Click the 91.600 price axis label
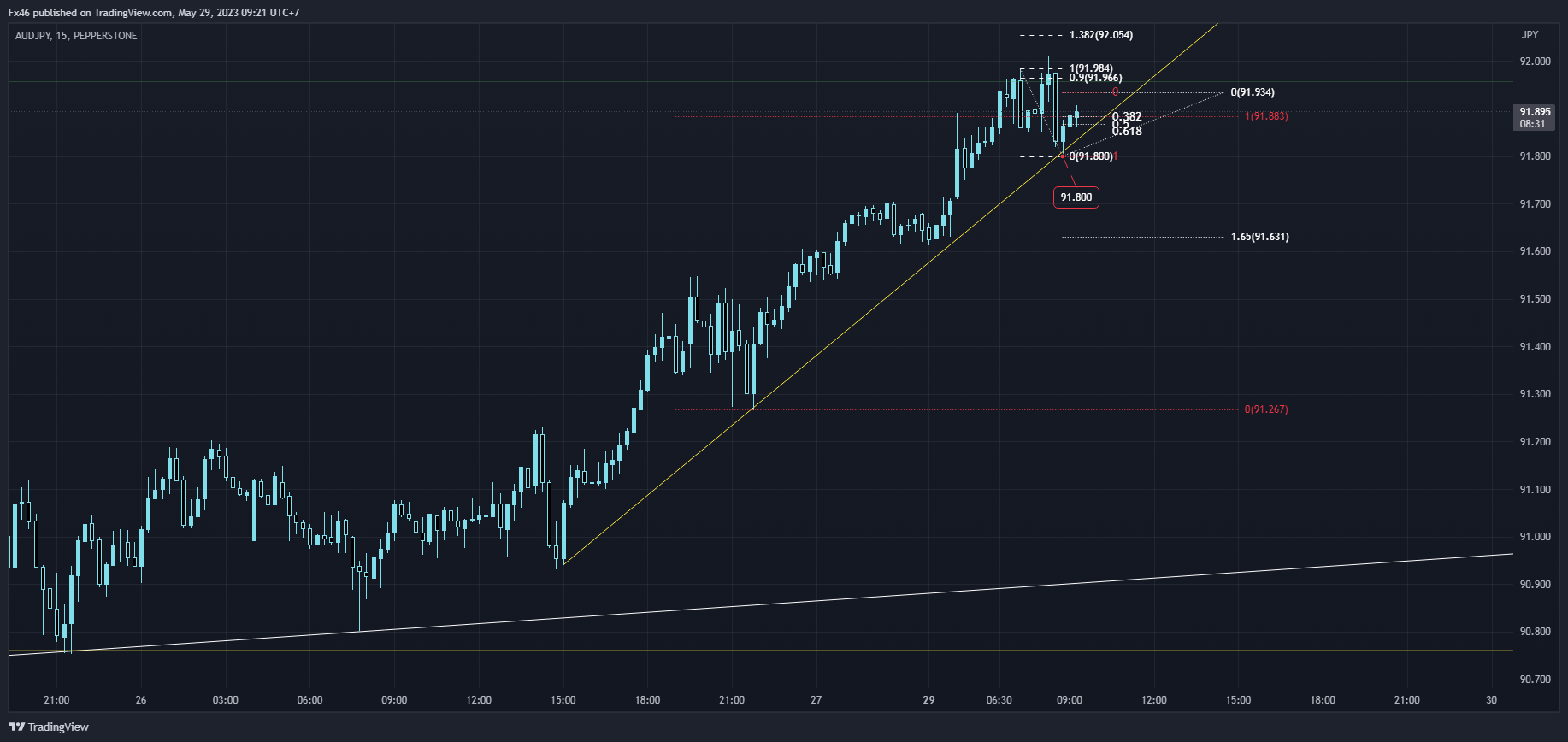The image size is (1568, 742). (1535, 251)
